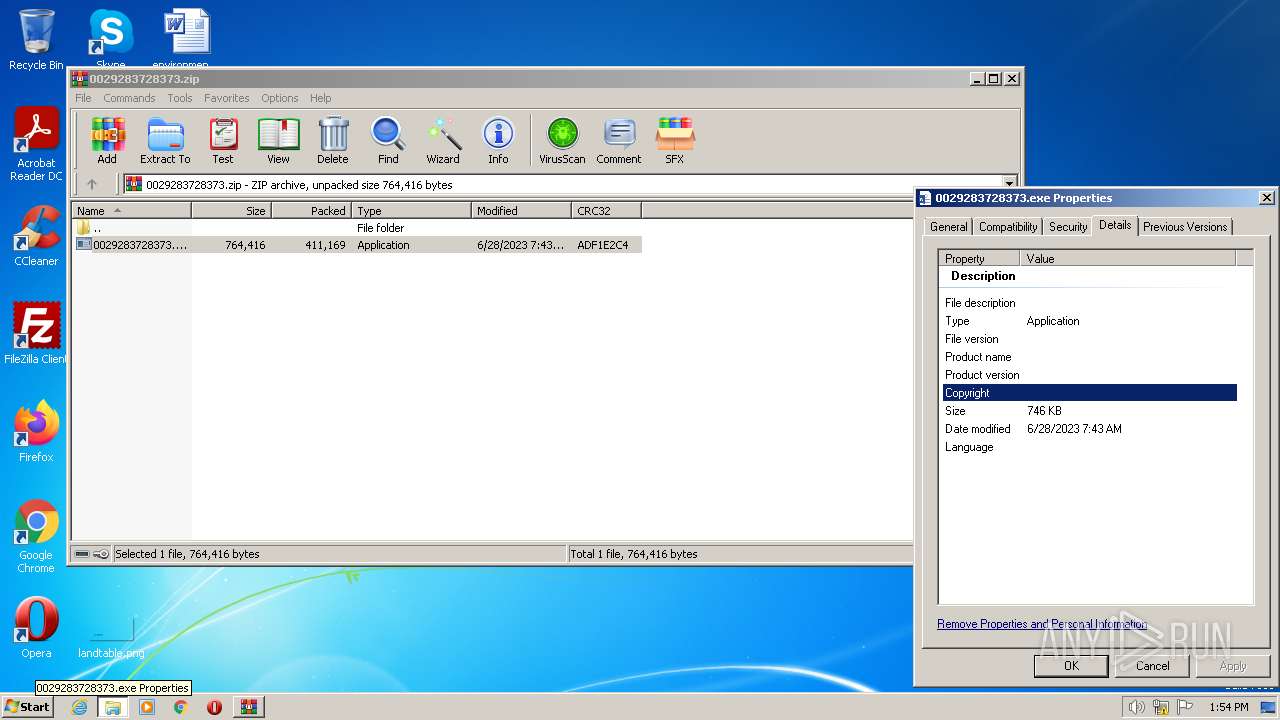
Task: Expand the archive path dropdown arrow
Action: 1009,184
